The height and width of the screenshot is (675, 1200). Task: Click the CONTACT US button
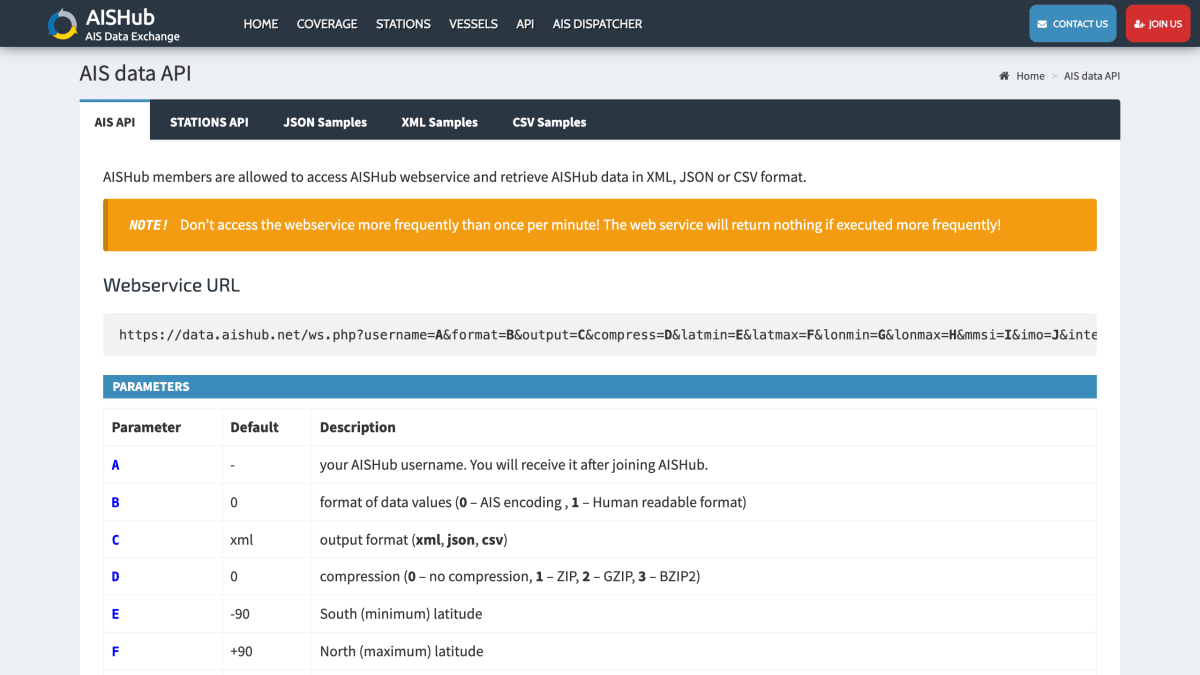(1073, 24)
